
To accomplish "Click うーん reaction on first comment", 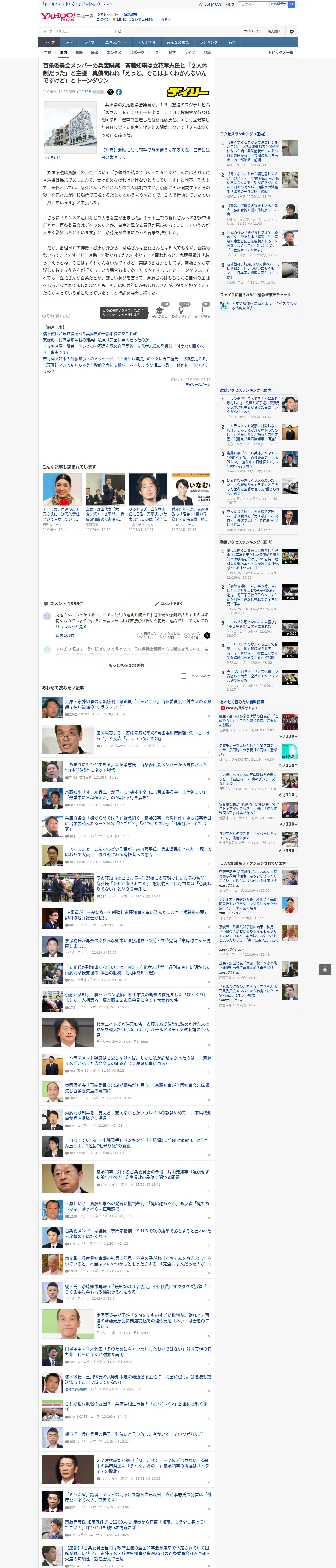I will 192,636.
